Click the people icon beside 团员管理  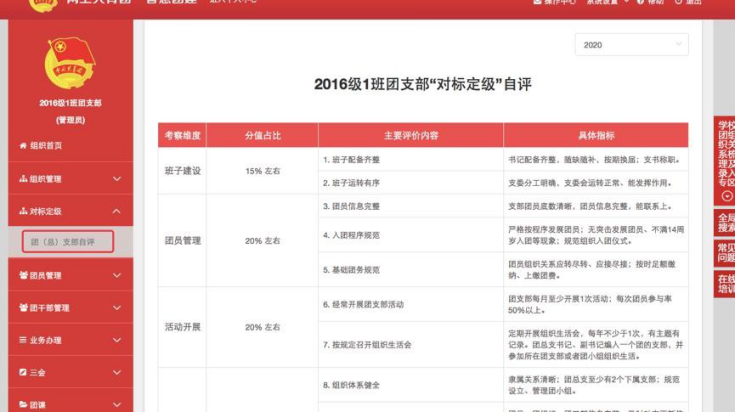(23, 275)
